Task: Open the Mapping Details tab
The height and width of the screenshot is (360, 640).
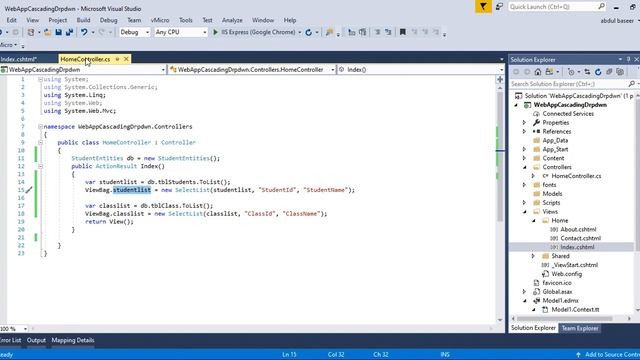Action: [73, 340]
